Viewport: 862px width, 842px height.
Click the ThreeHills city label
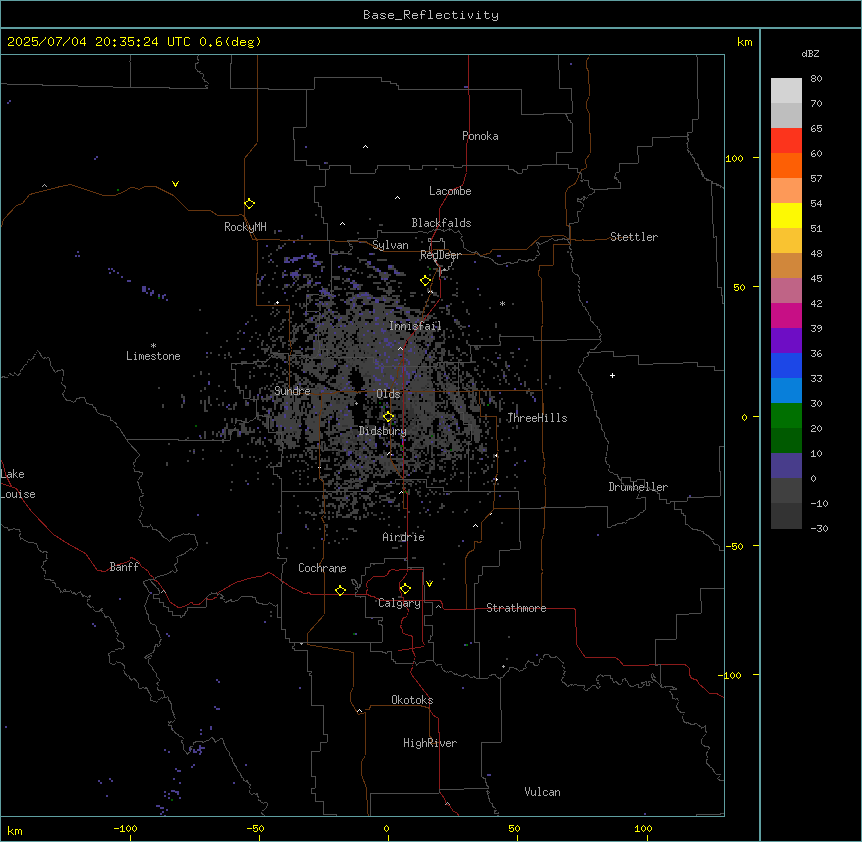coord(537,418)
